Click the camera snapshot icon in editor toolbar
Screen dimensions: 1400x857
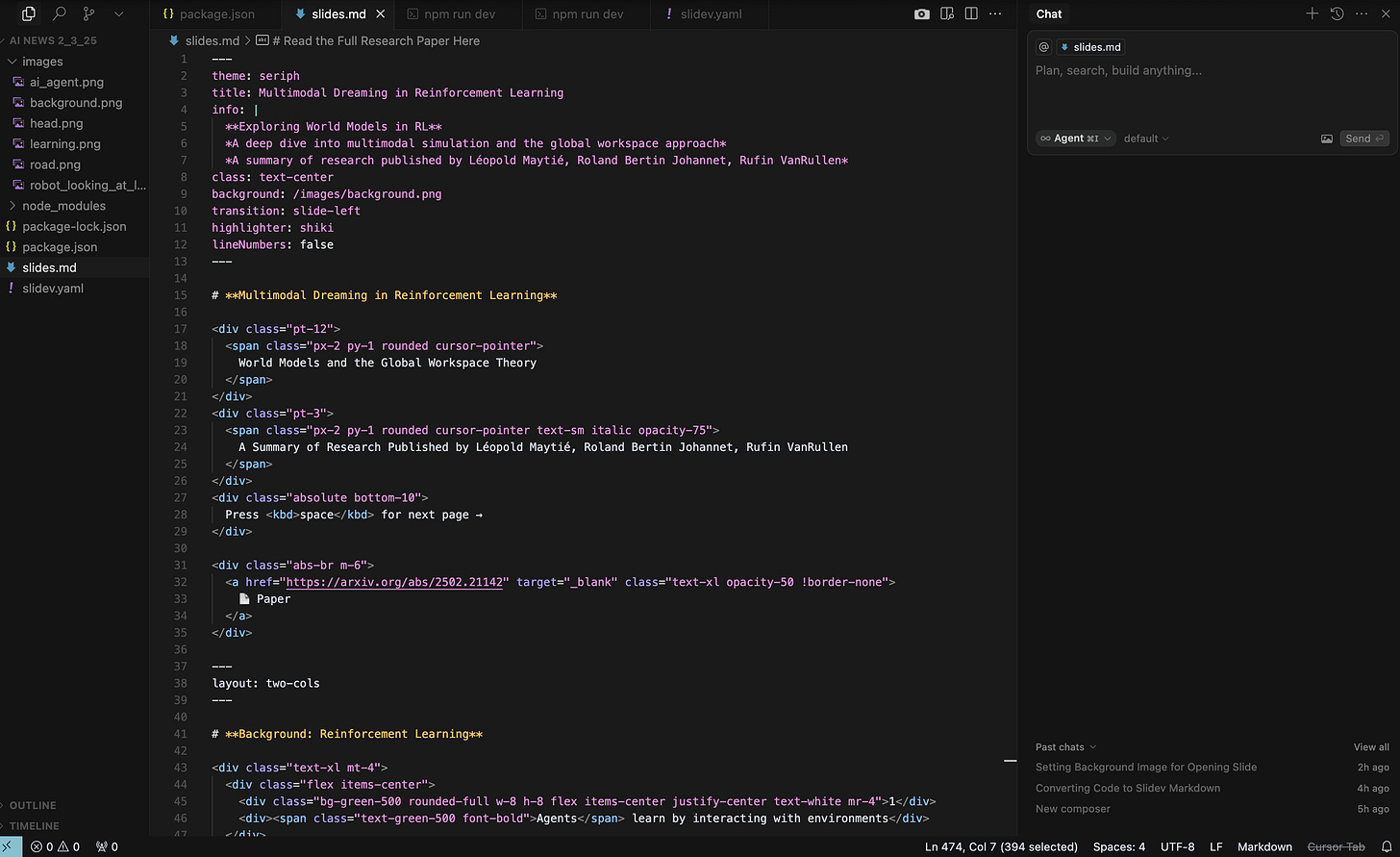click(x=922, y=14)
